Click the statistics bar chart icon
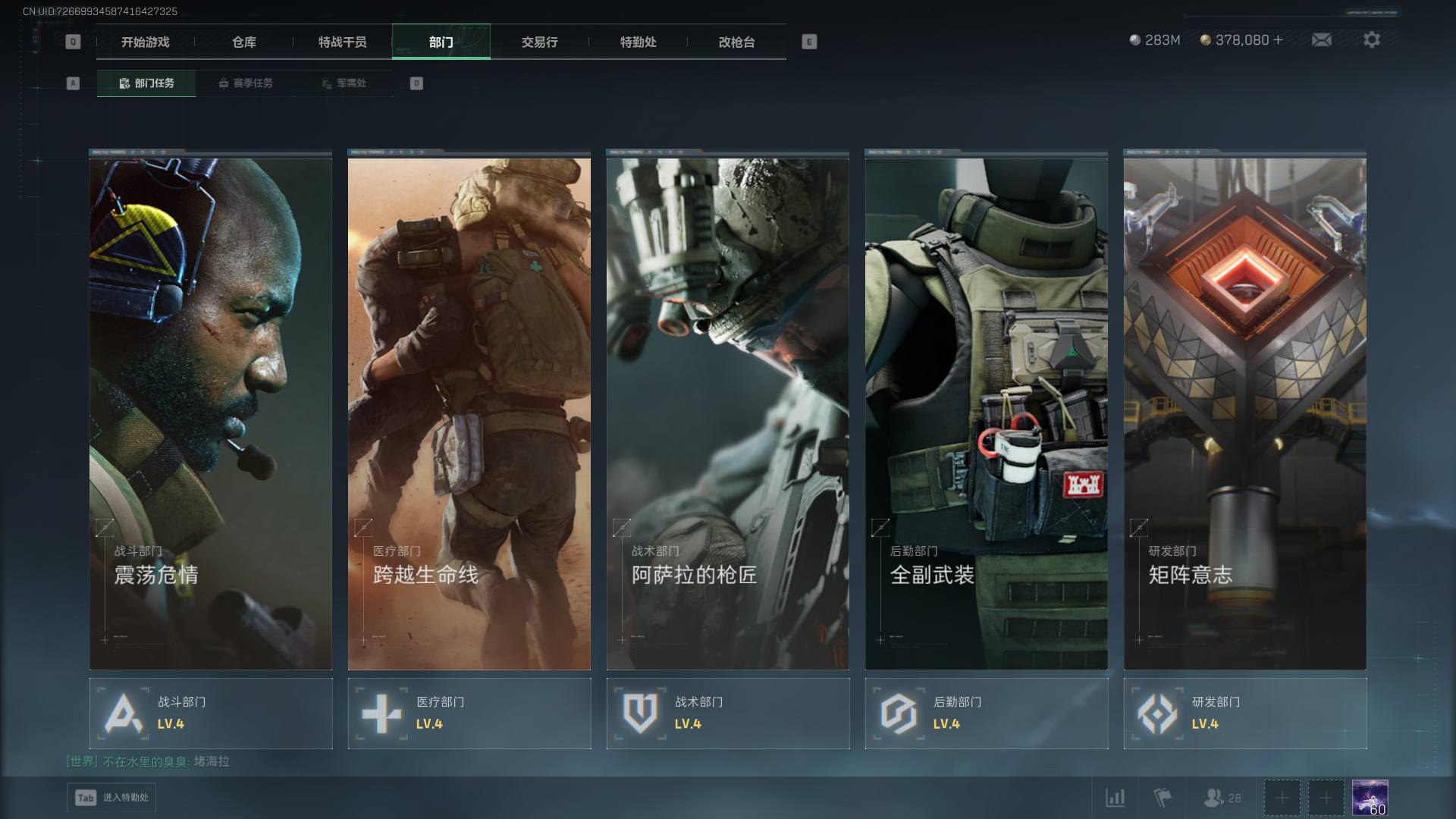The height and width of the screenshot is (819, 1456). [1115, 798]
